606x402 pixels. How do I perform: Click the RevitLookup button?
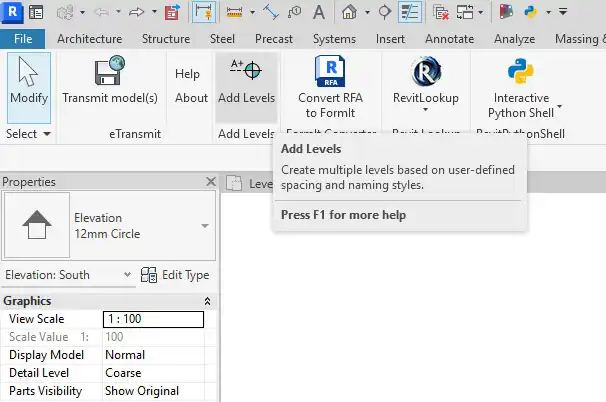tap(426, 83)
